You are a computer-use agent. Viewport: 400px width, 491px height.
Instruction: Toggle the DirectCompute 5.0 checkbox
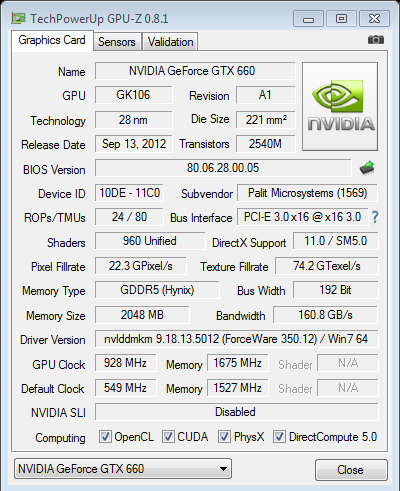(279, 436)
